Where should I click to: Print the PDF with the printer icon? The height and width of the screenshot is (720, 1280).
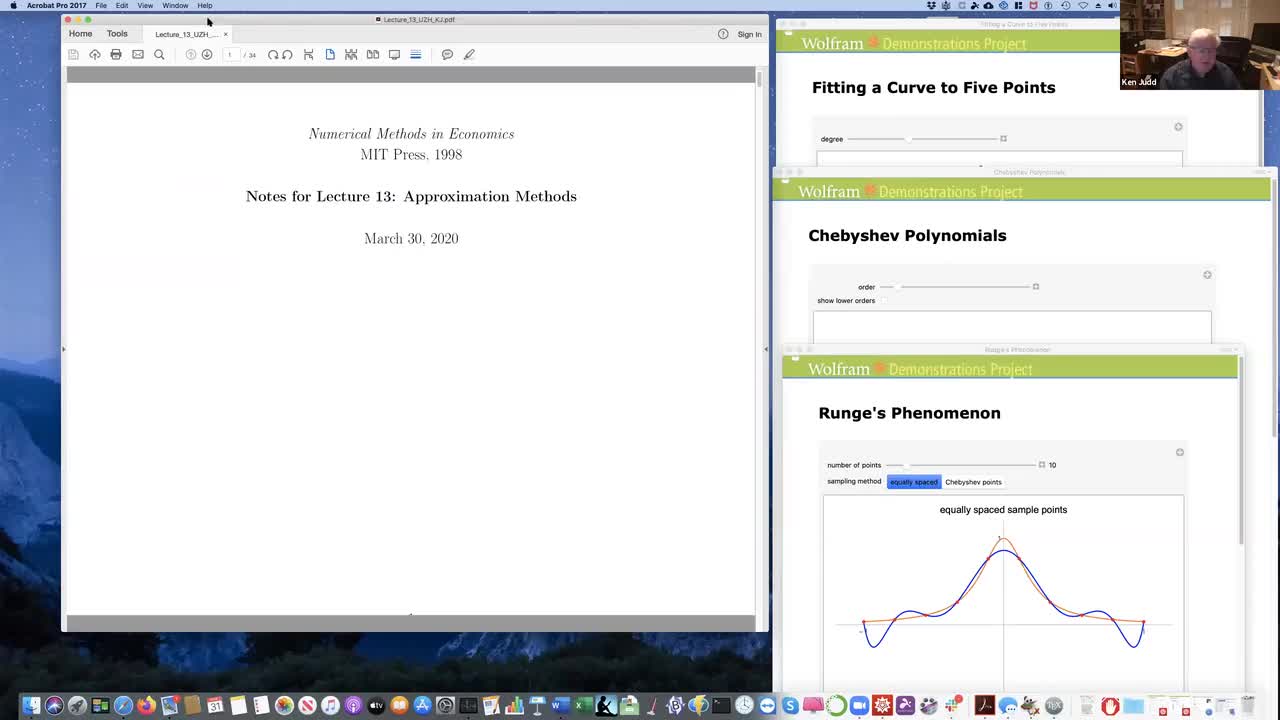point(116,54)
